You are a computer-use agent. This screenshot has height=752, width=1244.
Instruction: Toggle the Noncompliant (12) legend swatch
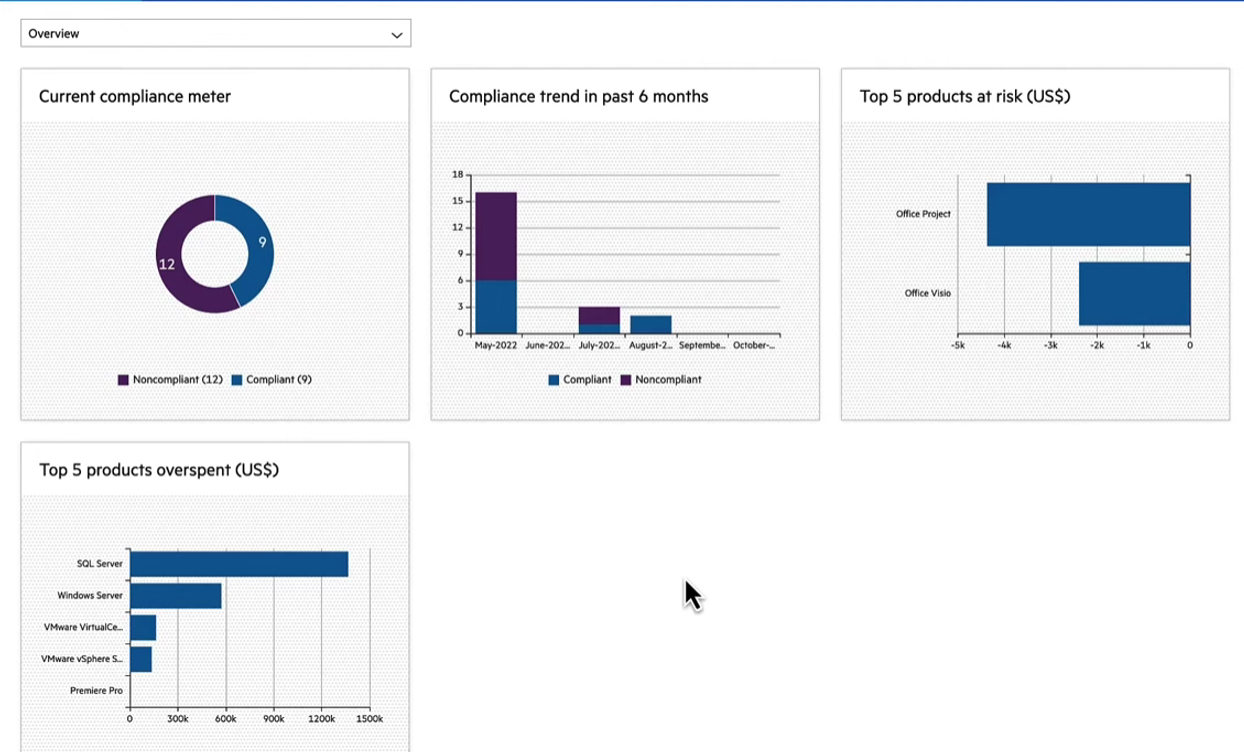pos(124,380)
